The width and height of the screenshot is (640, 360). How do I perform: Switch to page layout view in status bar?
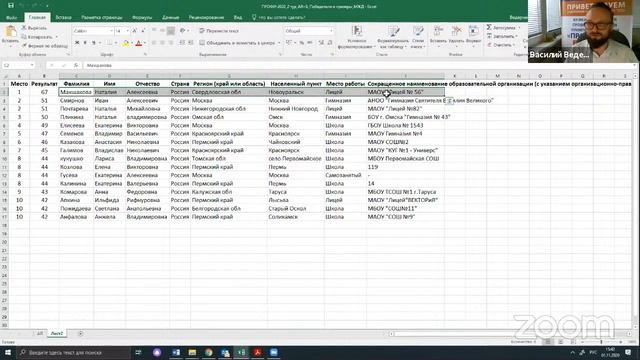(x=561, y=342)
